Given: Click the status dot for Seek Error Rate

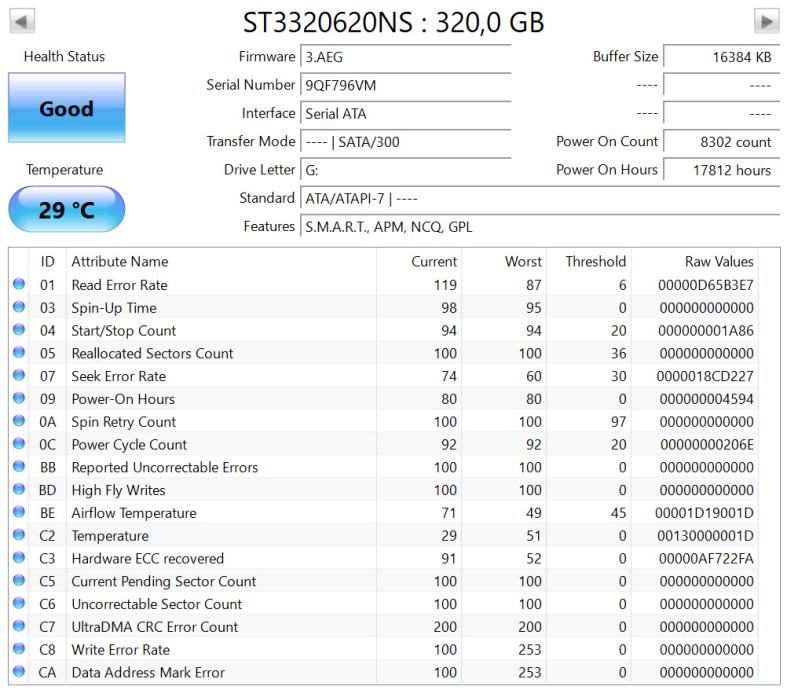Looking at the screenshot, I should [19, 375].
